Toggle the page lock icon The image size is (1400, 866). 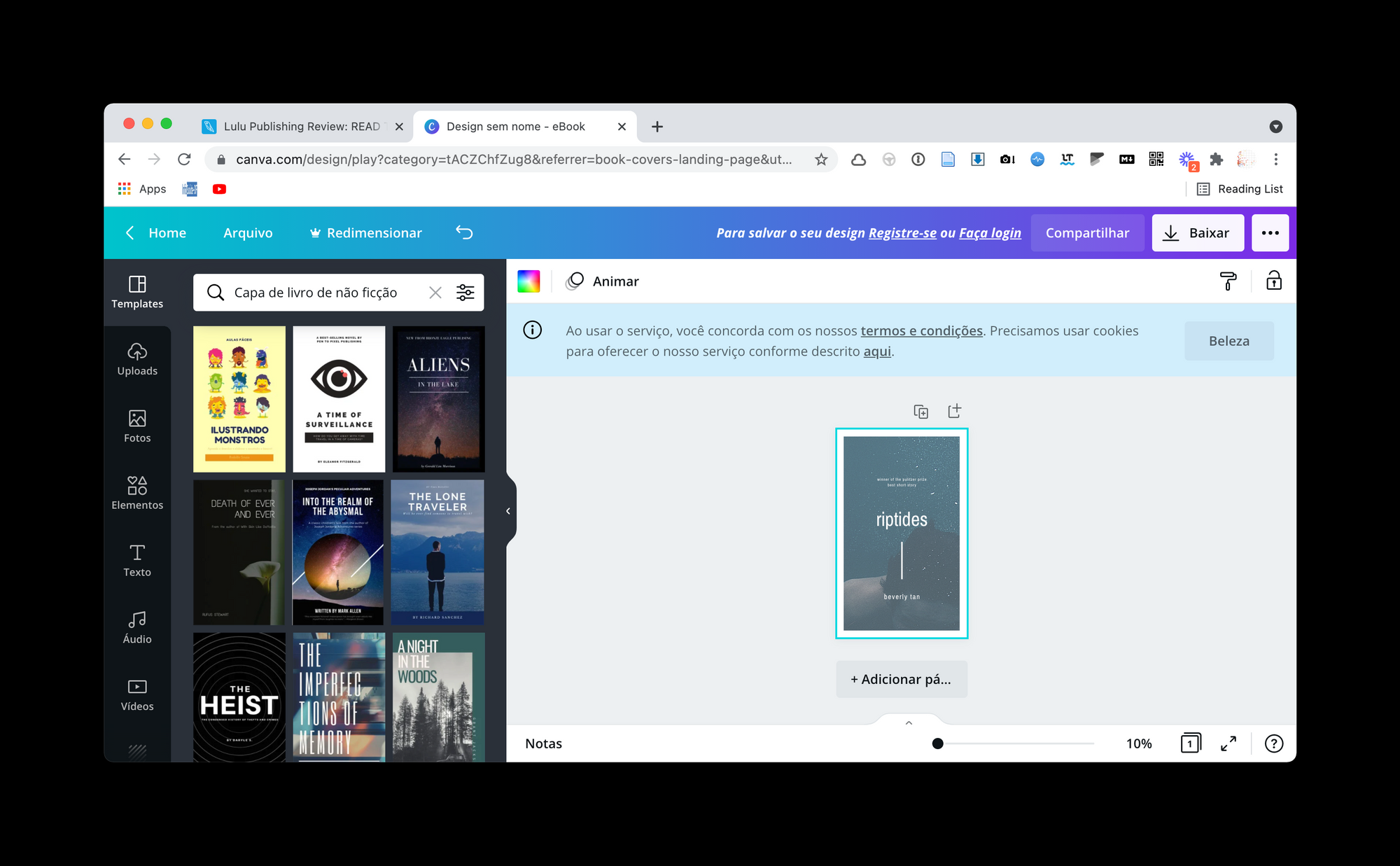1273,281
